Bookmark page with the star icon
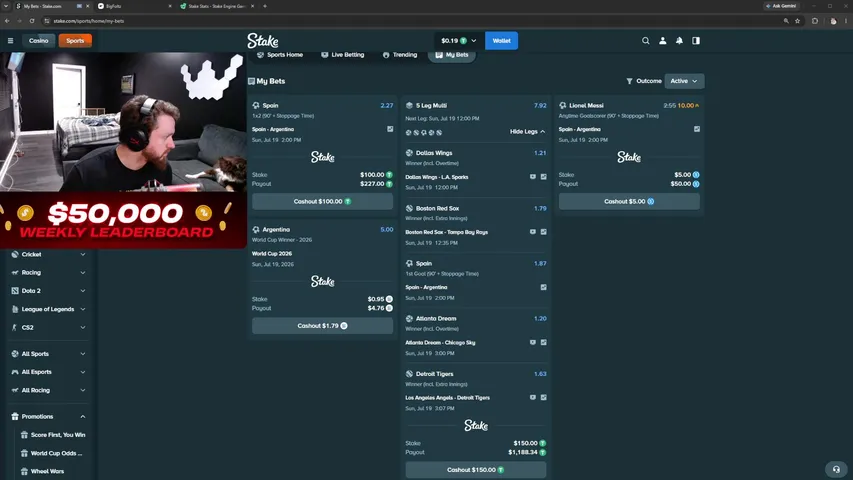 pos(798,21)
